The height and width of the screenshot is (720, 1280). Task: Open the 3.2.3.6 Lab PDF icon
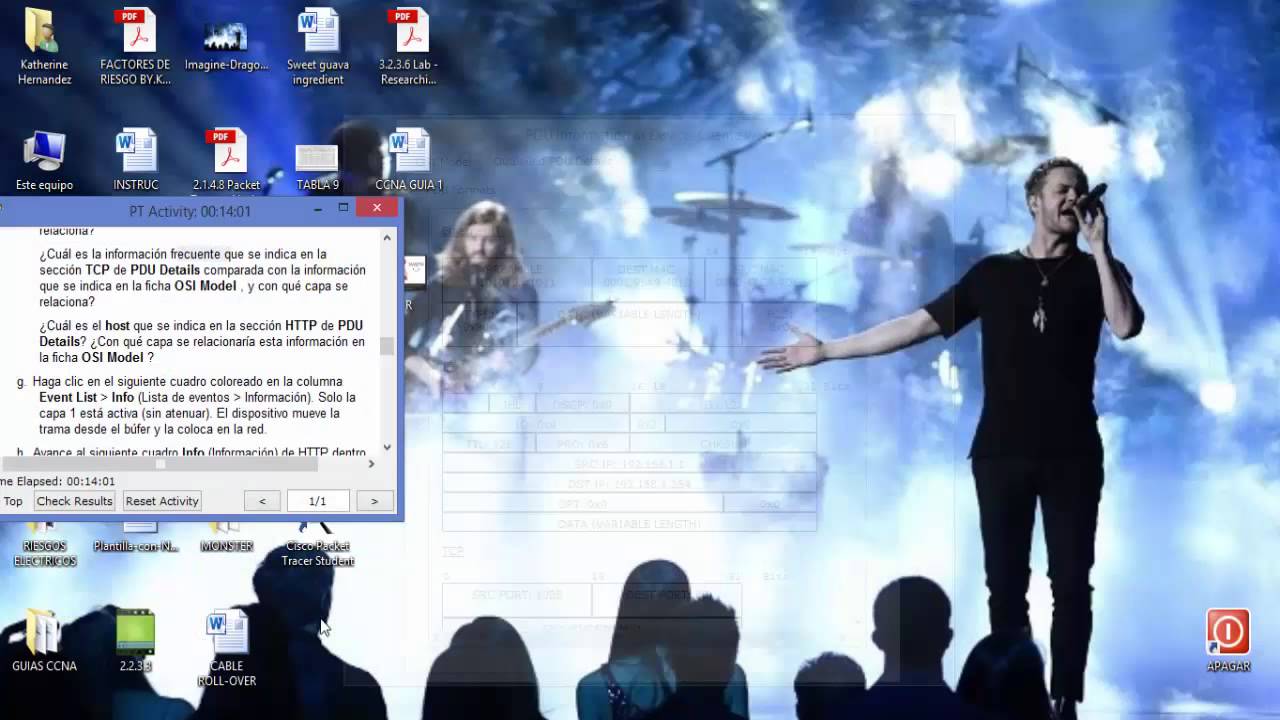pos(408,46)
